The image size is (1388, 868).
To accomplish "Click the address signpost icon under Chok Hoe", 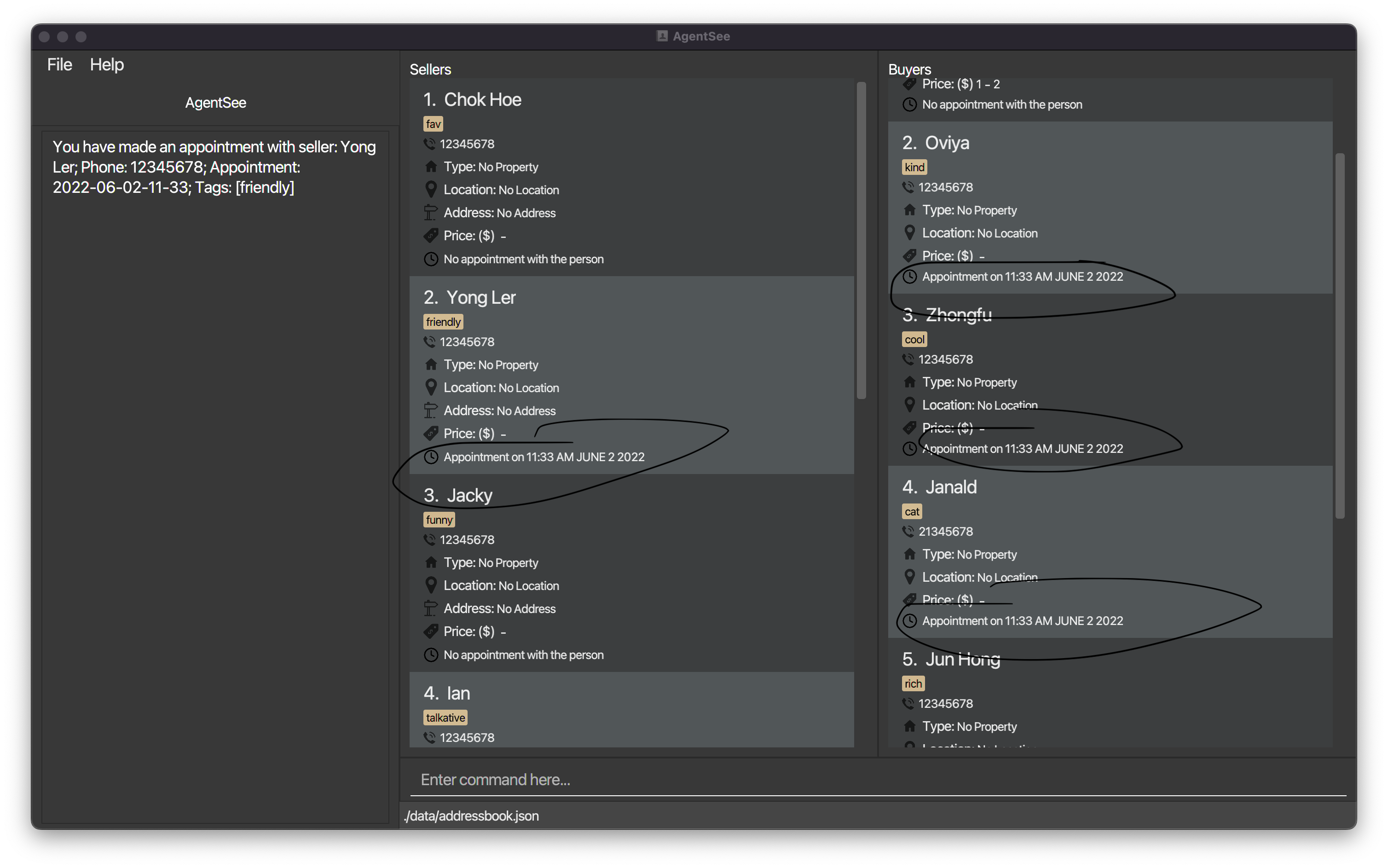I will pyautogui.click(x=430, y=213).
